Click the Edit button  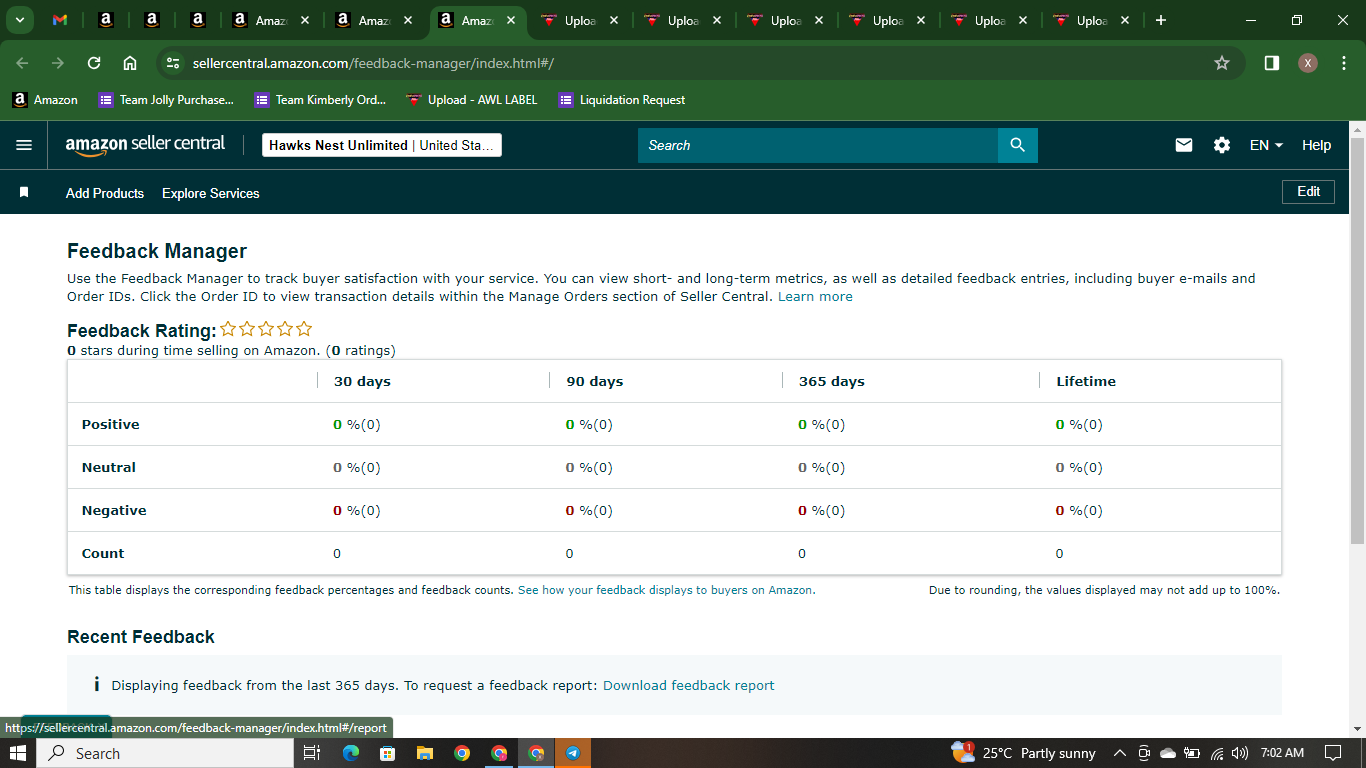point(1308,191)
